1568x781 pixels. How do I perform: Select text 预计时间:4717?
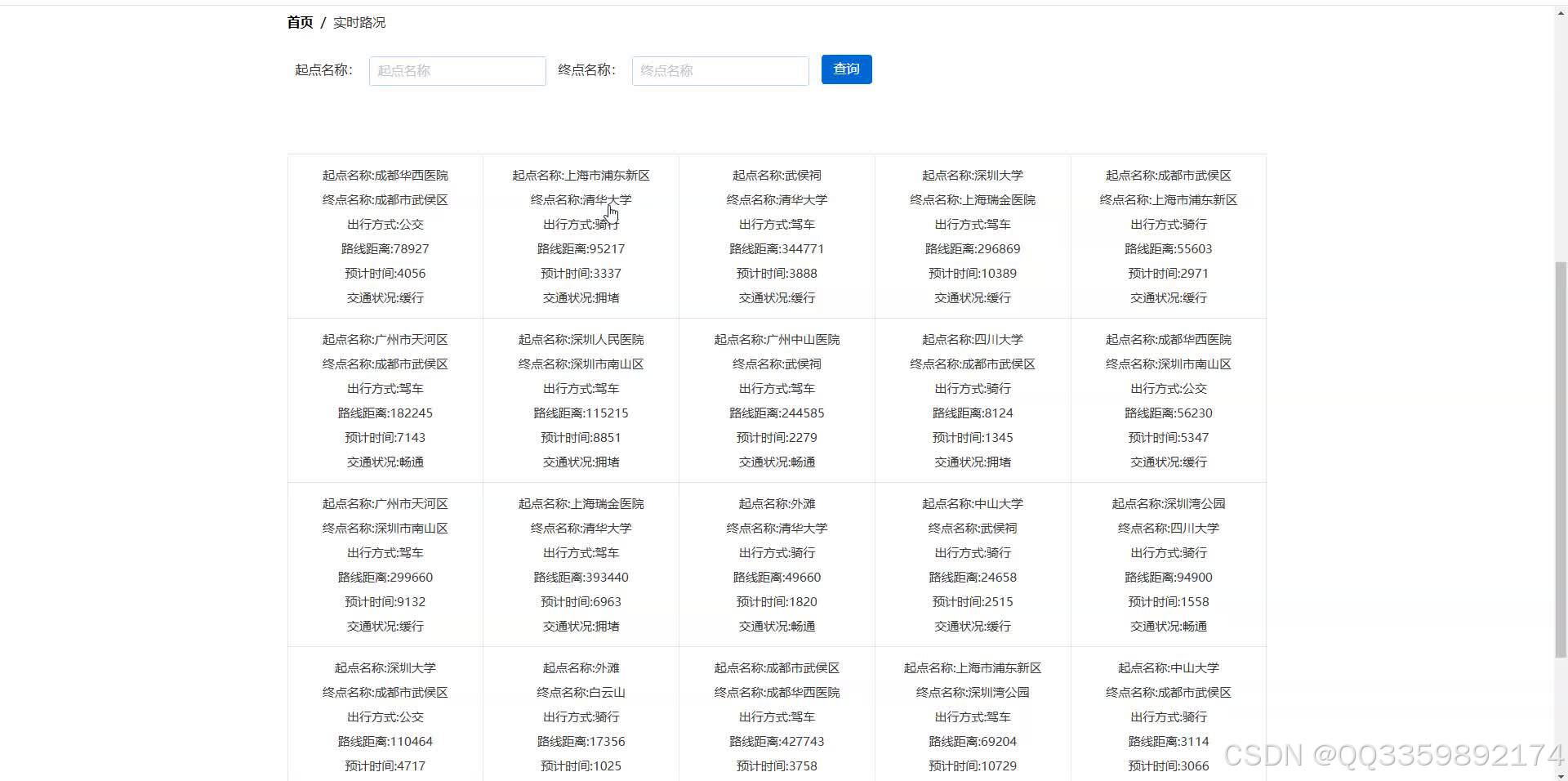tap(385, 766)
